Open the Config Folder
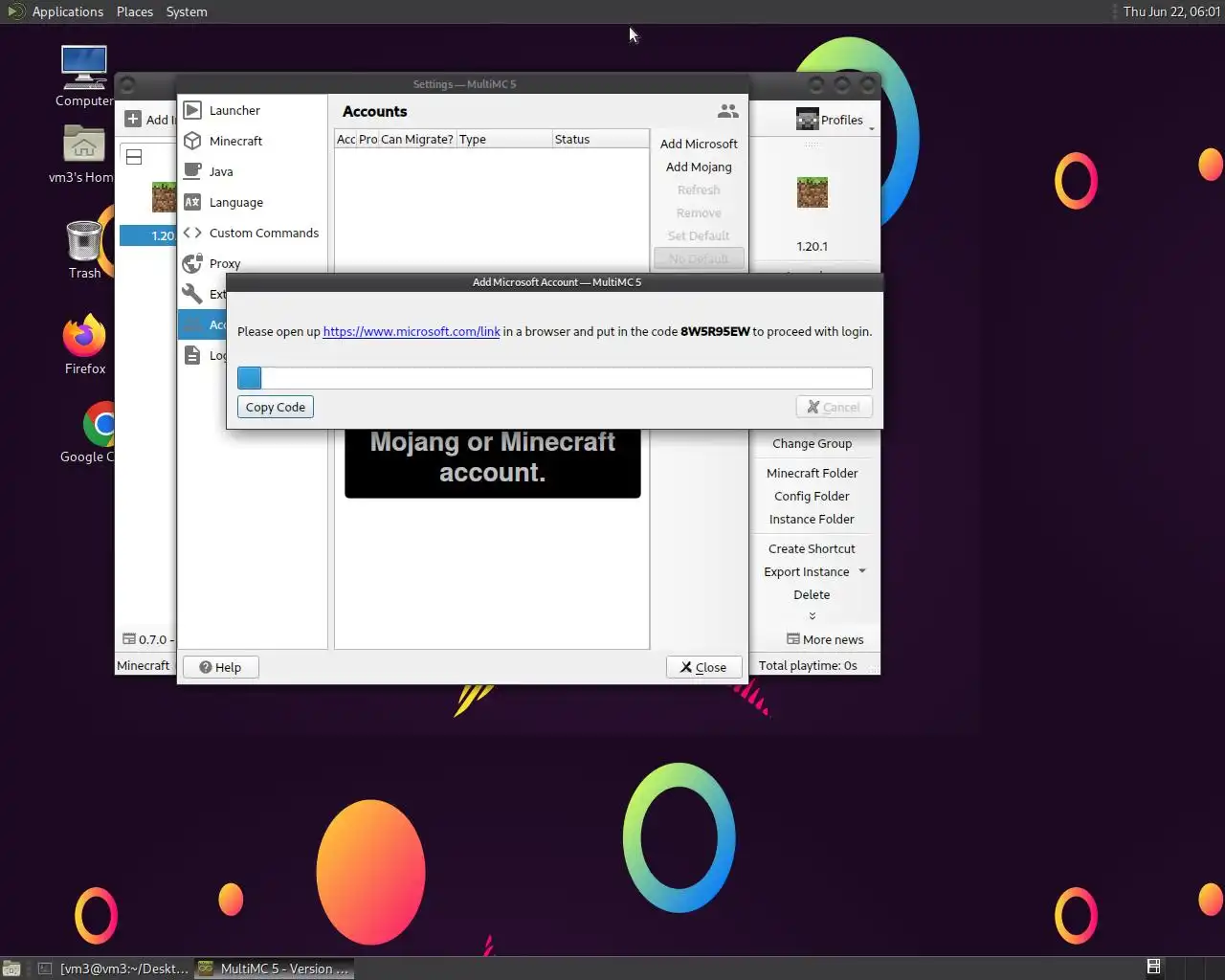 (812, 496)
